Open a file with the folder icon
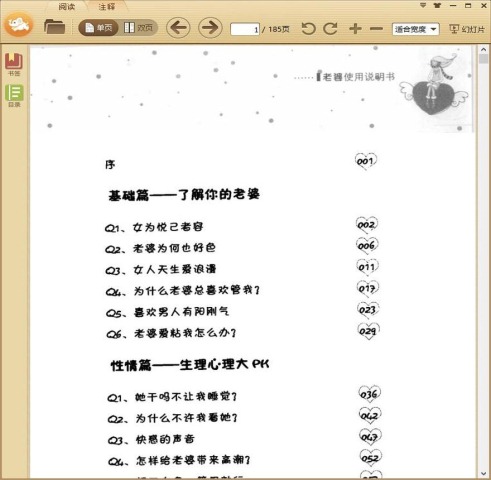This screenshot has height=480, width=491. [54, 27]
